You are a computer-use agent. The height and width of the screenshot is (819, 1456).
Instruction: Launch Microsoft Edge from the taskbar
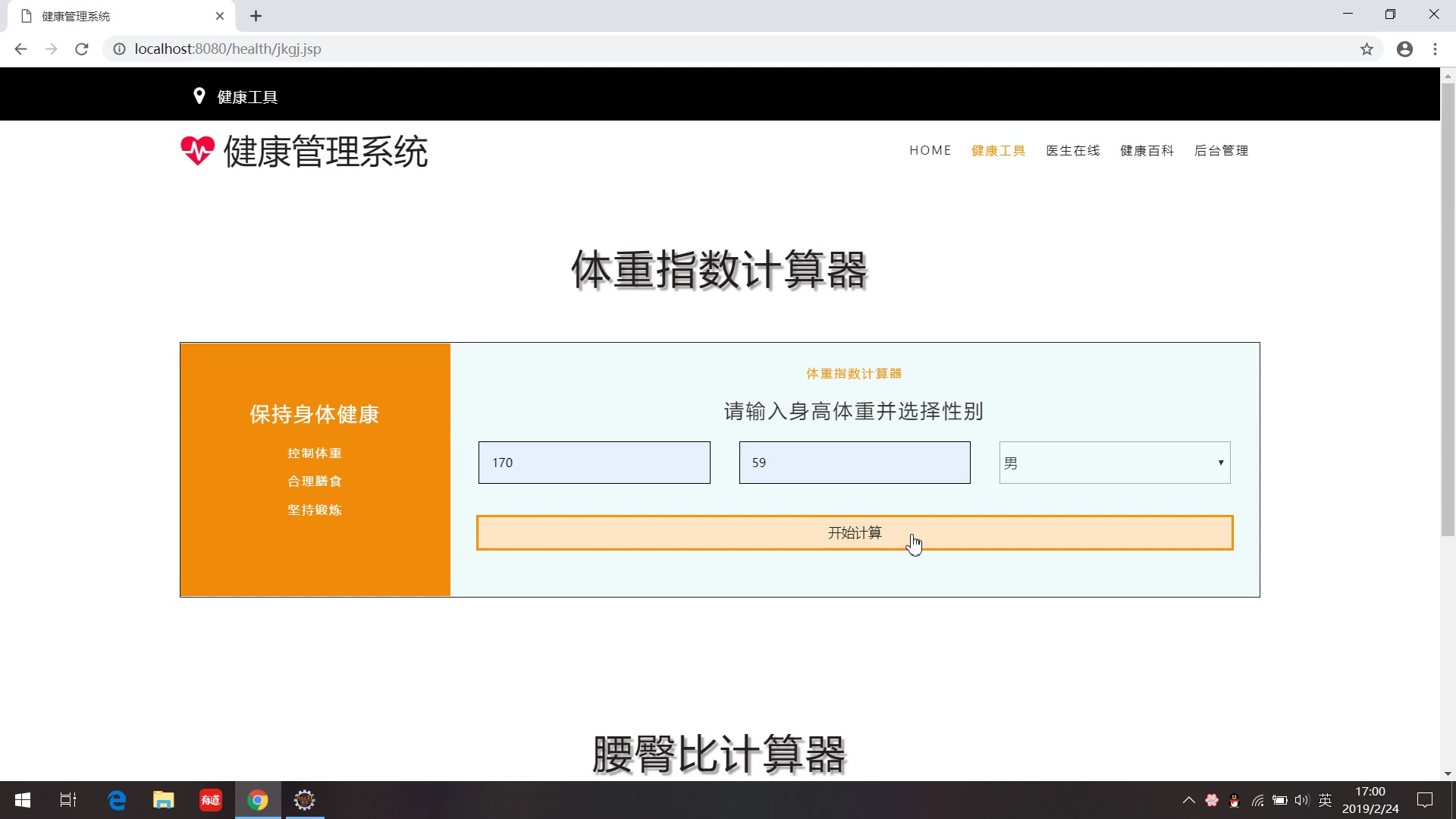pyautogui.click(x=116, y=800)
